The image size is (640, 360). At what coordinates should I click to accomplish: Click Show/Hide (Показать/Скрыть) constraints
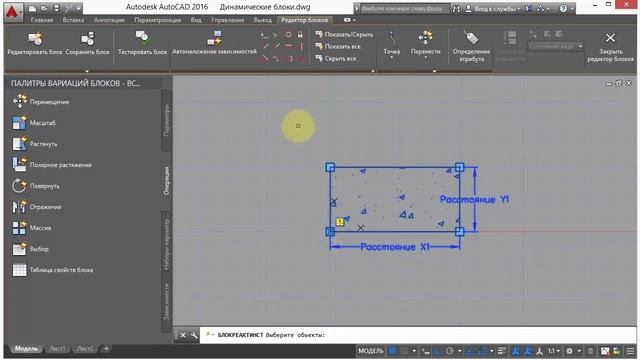[x=344, y=35]
